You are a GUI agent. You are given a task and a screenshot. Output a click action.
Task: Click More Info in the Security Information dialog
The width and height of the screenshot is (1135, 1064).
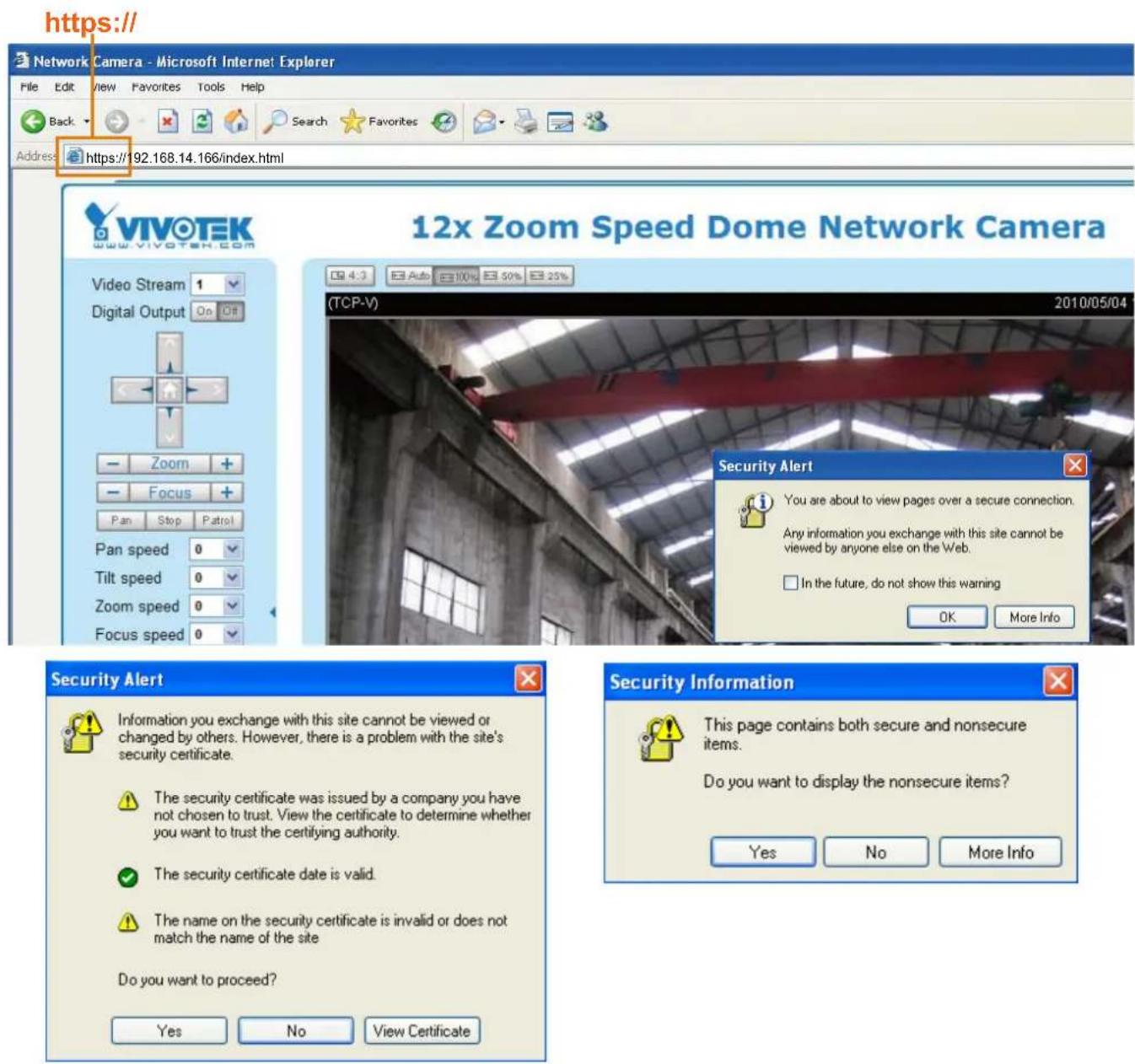(1000, 852)
